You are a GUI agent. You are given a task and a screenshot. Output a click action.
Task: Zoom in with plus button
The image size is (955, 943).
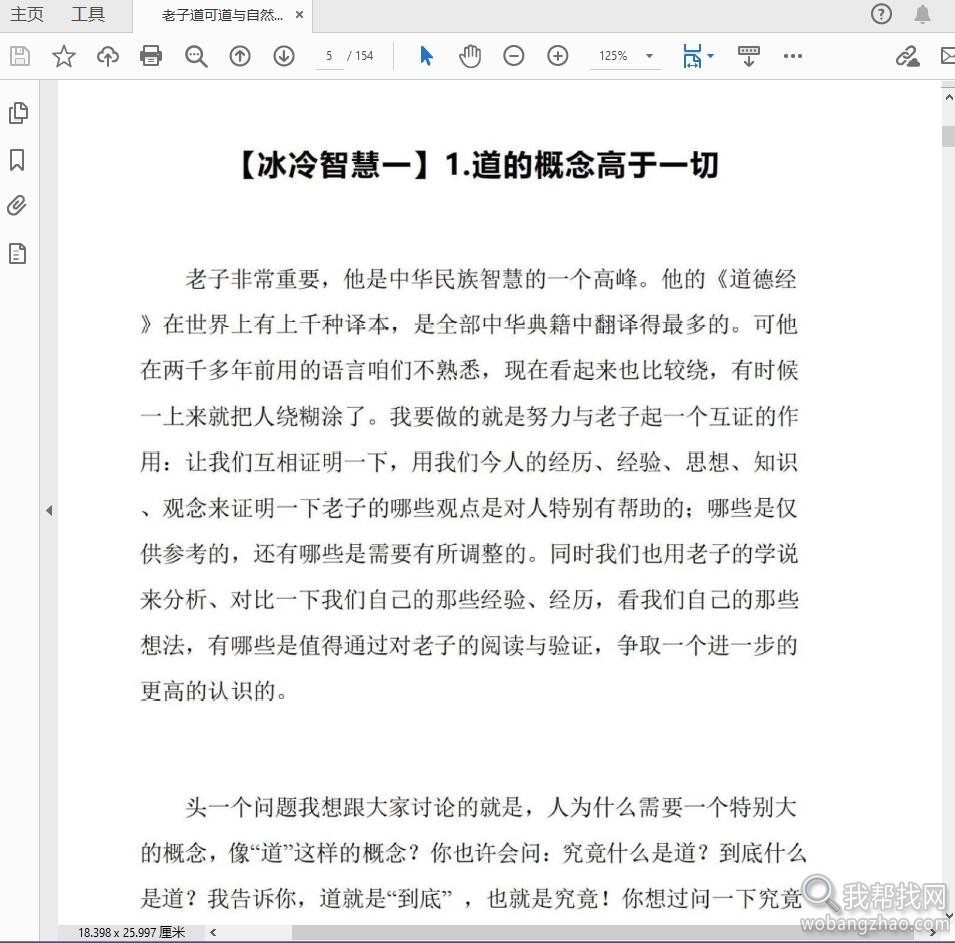pos(558,56)
